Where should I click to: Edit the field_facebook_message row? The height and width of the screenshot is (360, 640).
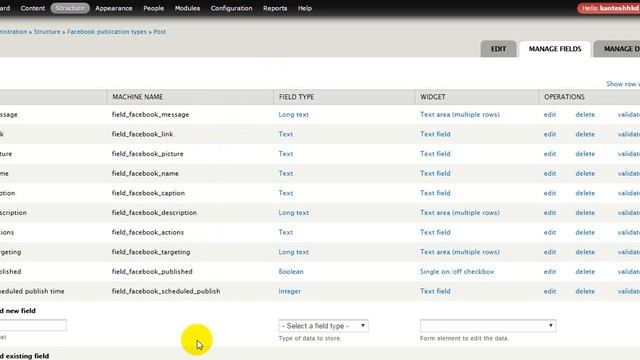[550, 115]
